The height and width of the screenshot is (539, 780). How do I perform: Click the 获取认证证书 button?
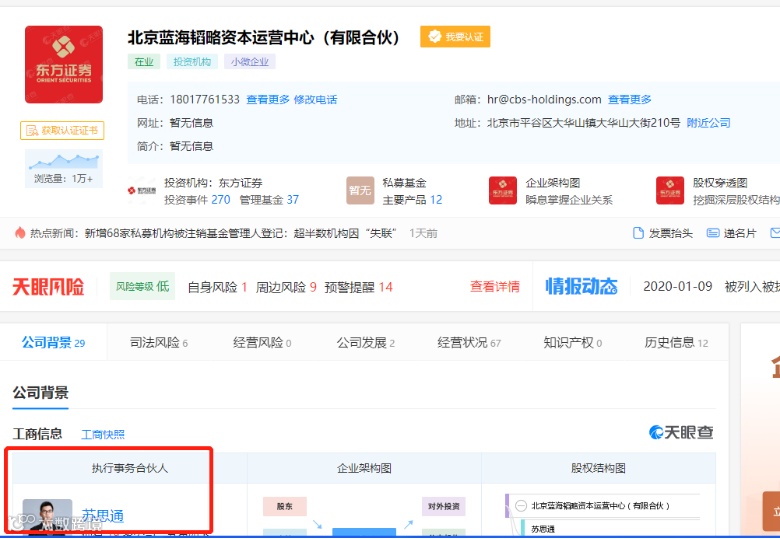click(x=62, y=130)
